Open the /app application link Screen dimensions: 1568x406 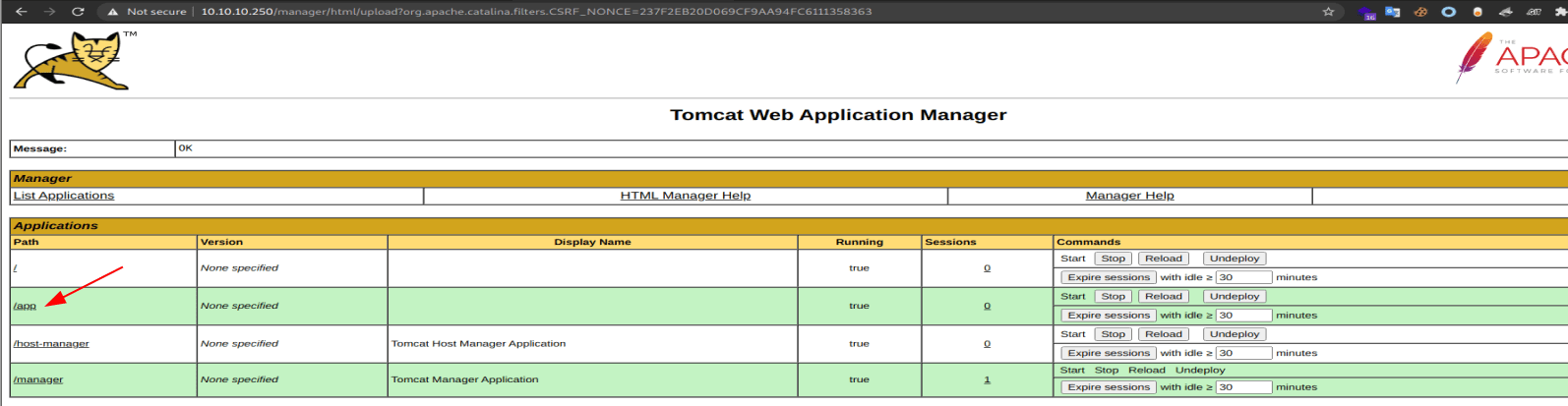tap(25, 306)
